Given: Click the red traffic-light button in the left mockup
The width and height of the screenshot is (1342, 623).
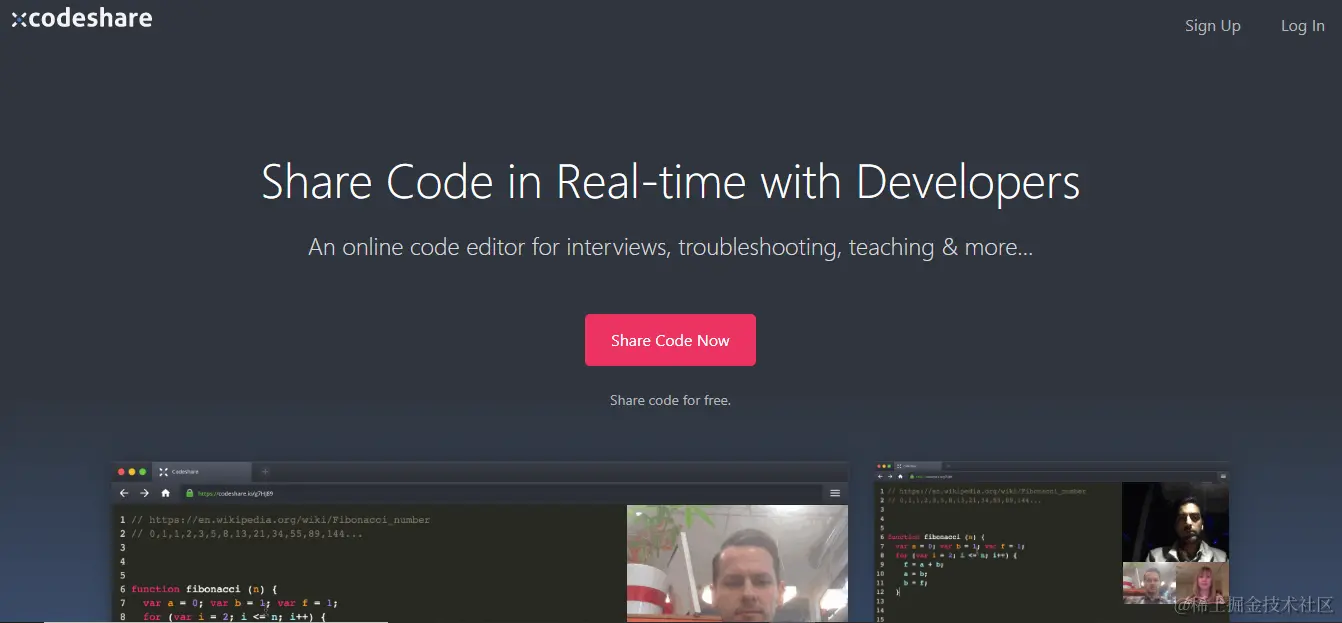Looking at the screenshot, I should point(122,471).
